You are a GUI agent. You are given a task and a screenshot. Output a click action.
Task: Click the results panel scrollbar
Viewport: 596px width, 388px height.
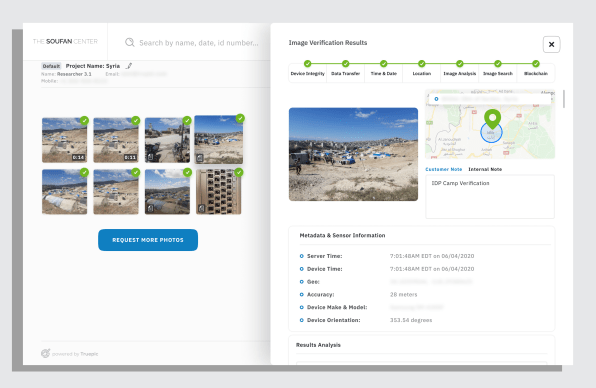(564, 99)
